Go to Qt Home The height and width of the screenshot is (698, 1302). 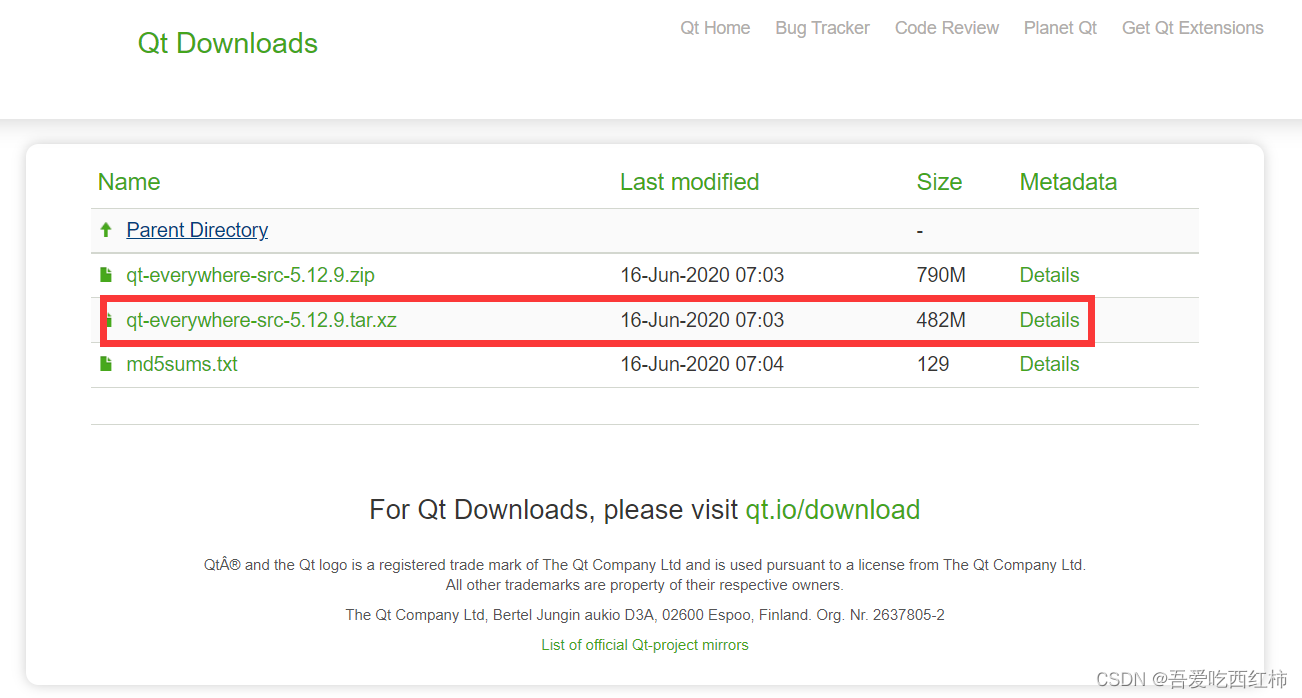pos(715,28)
